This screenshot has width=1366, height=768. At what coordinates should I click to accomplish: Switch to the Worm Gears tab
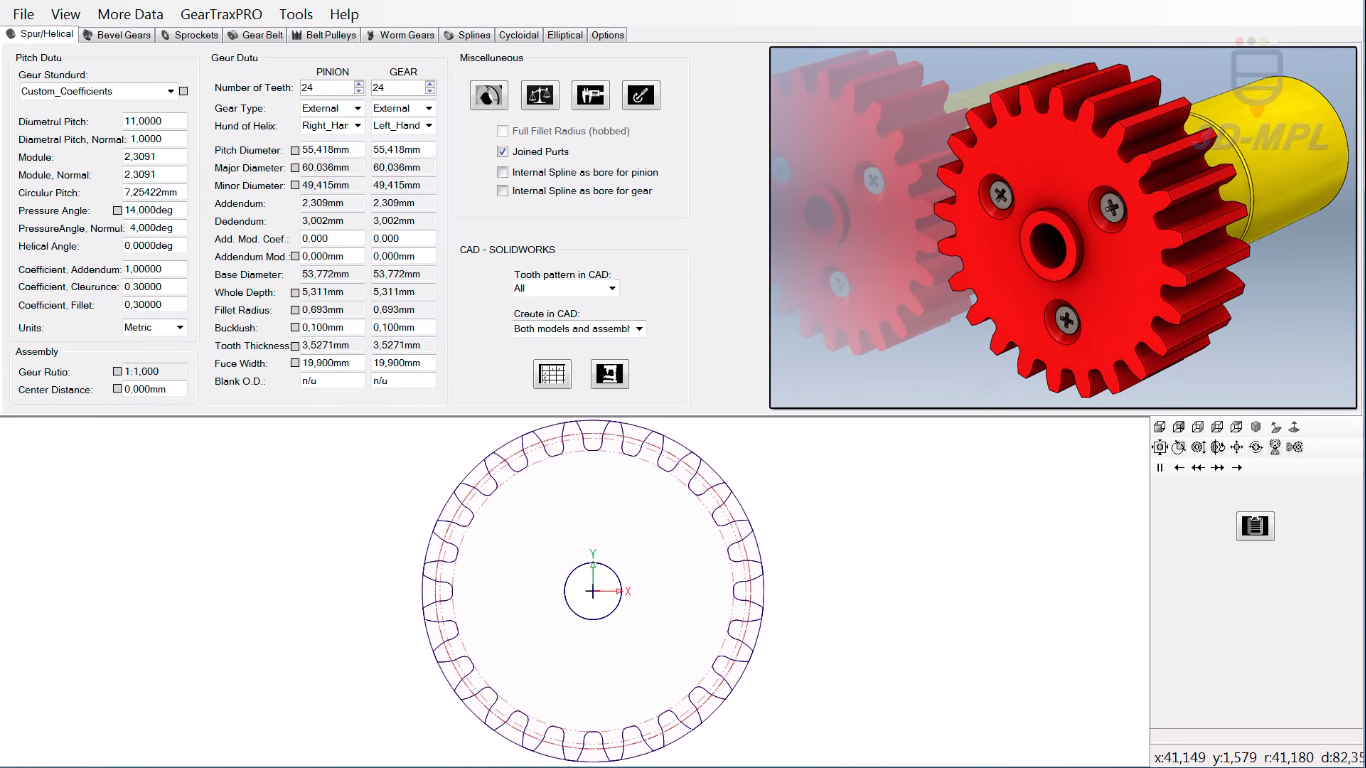[399, 35]
